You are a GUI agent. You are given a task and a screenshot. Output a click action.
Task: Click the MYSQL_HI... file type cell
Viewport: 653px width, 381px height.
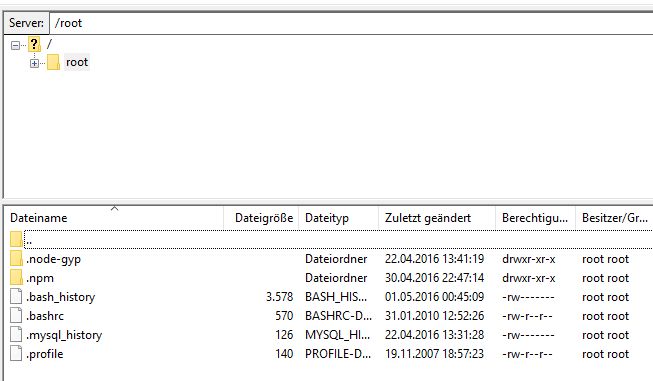click(x=337, y=335)
